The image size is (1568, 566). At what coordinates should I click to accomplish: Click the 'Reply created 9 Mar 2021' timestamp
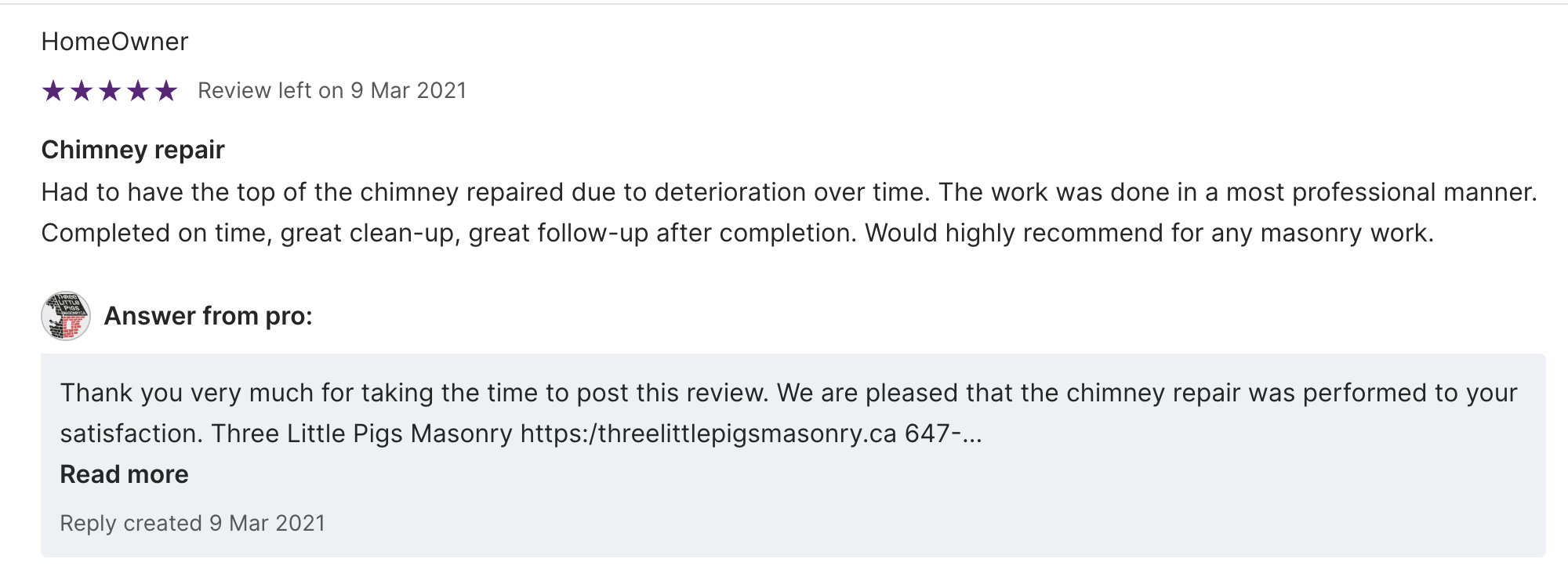[192, 523]
